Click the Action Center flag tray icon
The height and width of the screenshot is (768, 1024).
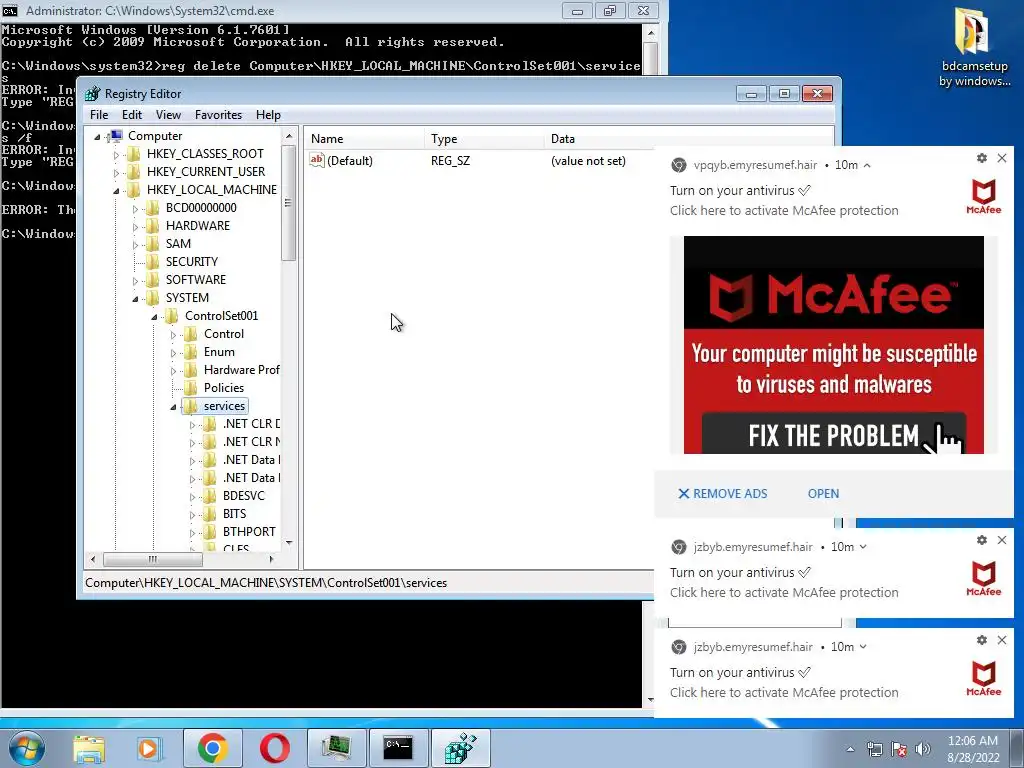pyautogui.click(x=899, y=749)
